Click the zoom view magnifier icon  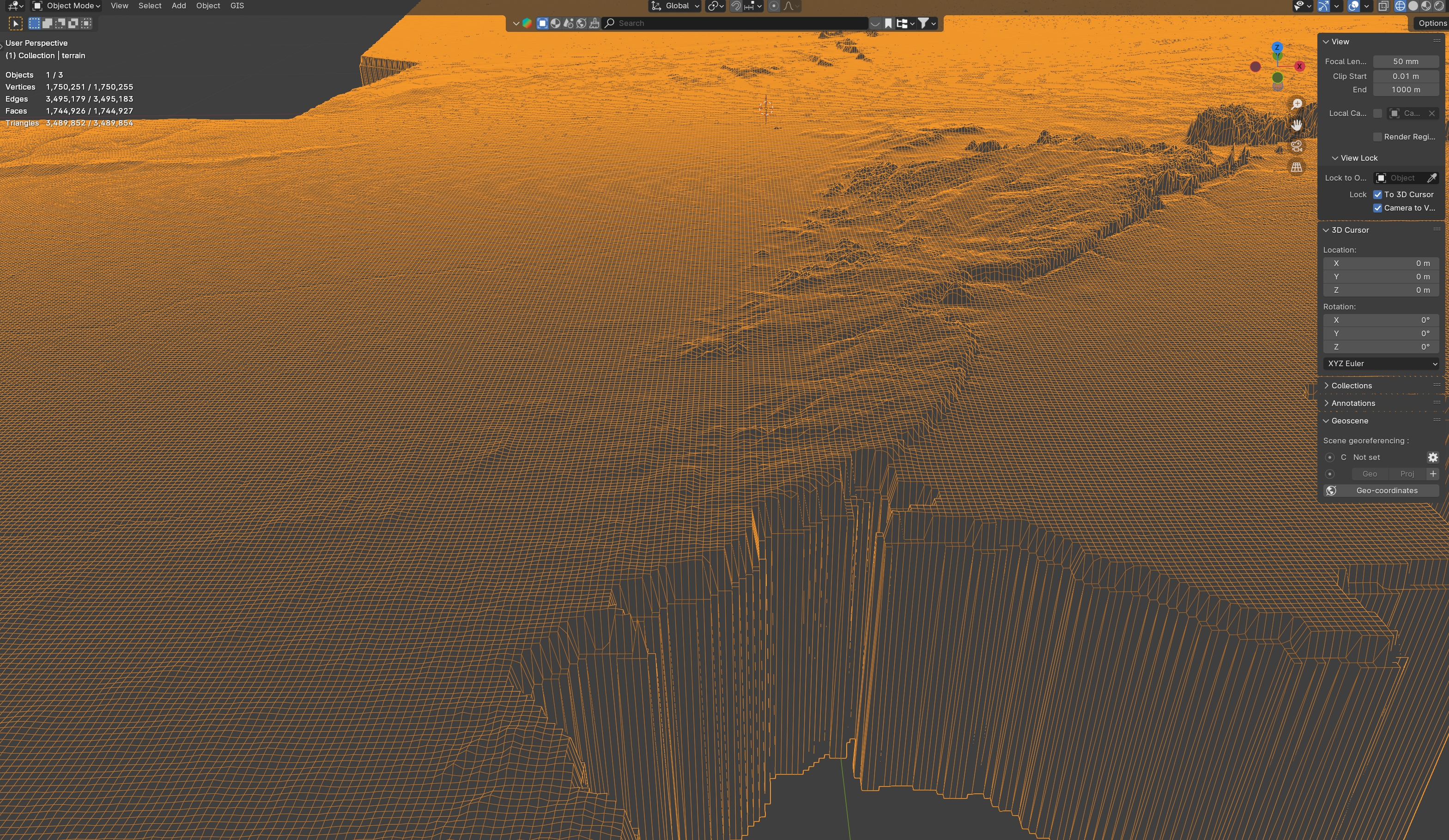click(1297, 104)
